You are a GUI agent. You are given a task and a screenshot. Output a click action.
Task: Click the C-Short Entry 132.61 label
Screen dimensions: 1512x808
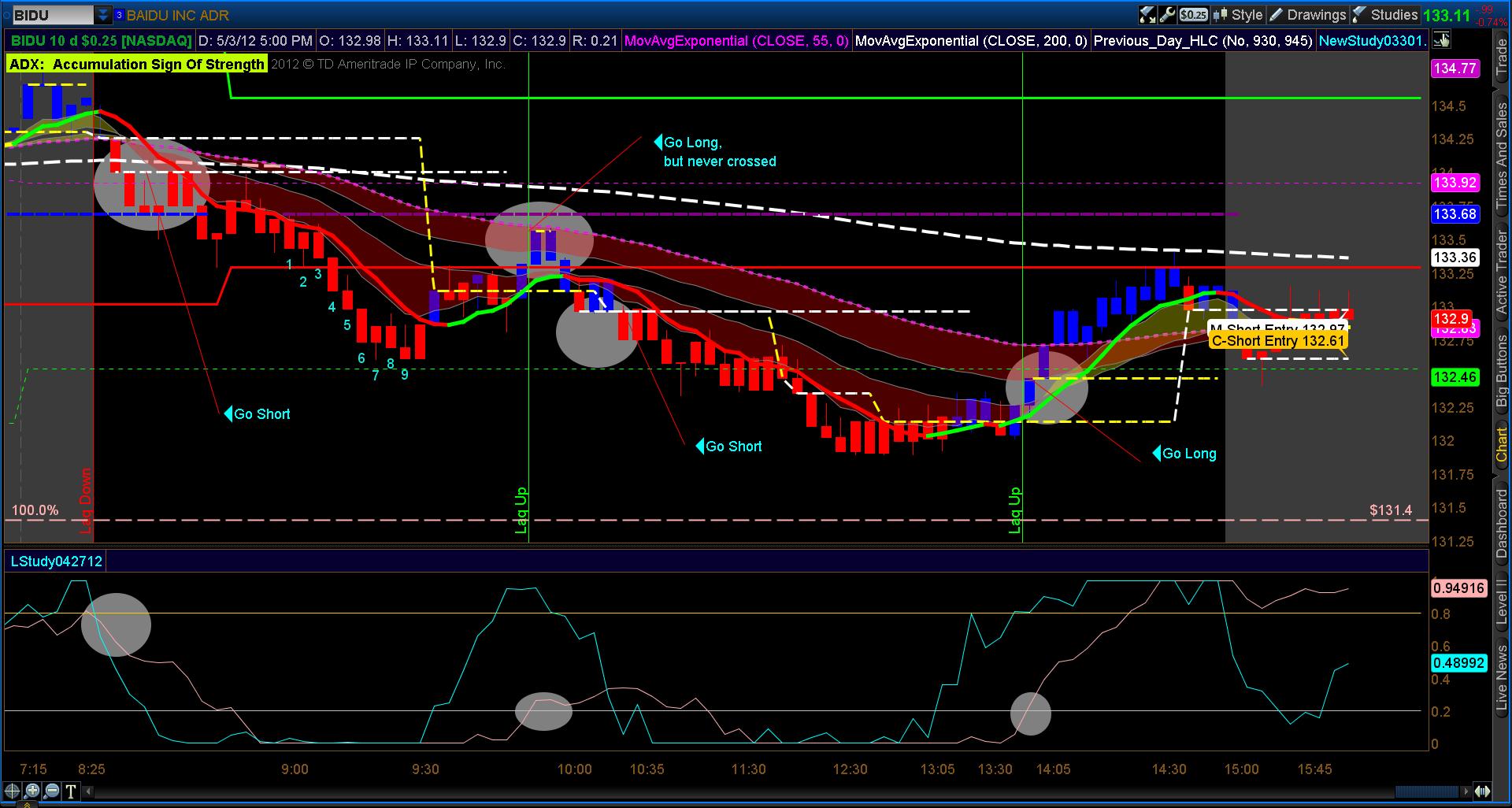[x=1278, y=341]
